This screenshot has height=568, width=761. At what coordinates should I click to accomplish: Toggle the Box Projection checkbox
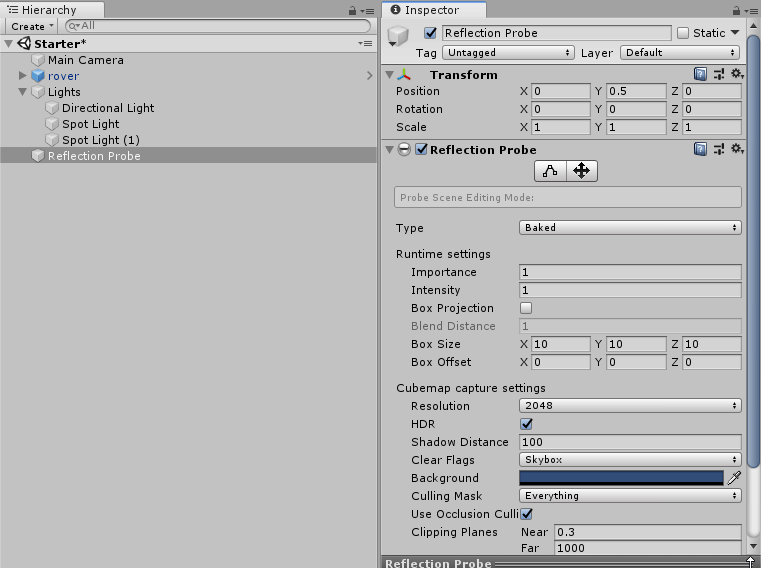[526, 308]
